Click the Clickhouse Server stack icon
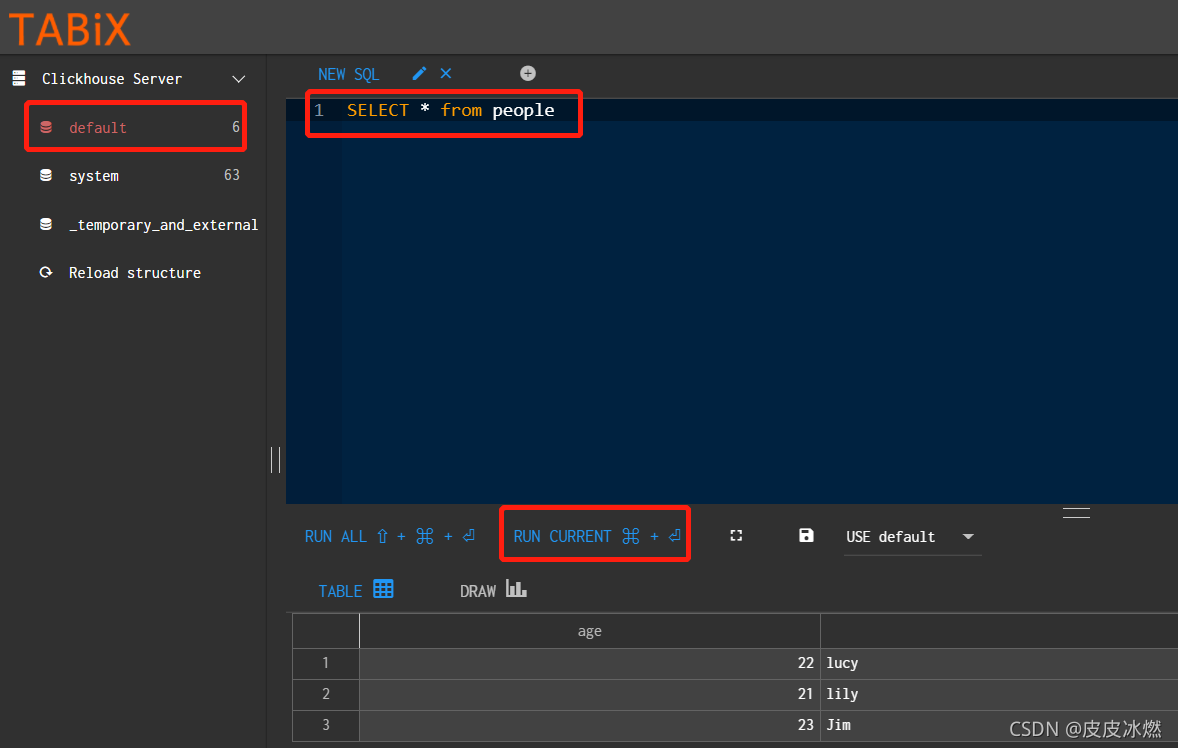Screen dimensions: 1178x748 tap(19, 78)
